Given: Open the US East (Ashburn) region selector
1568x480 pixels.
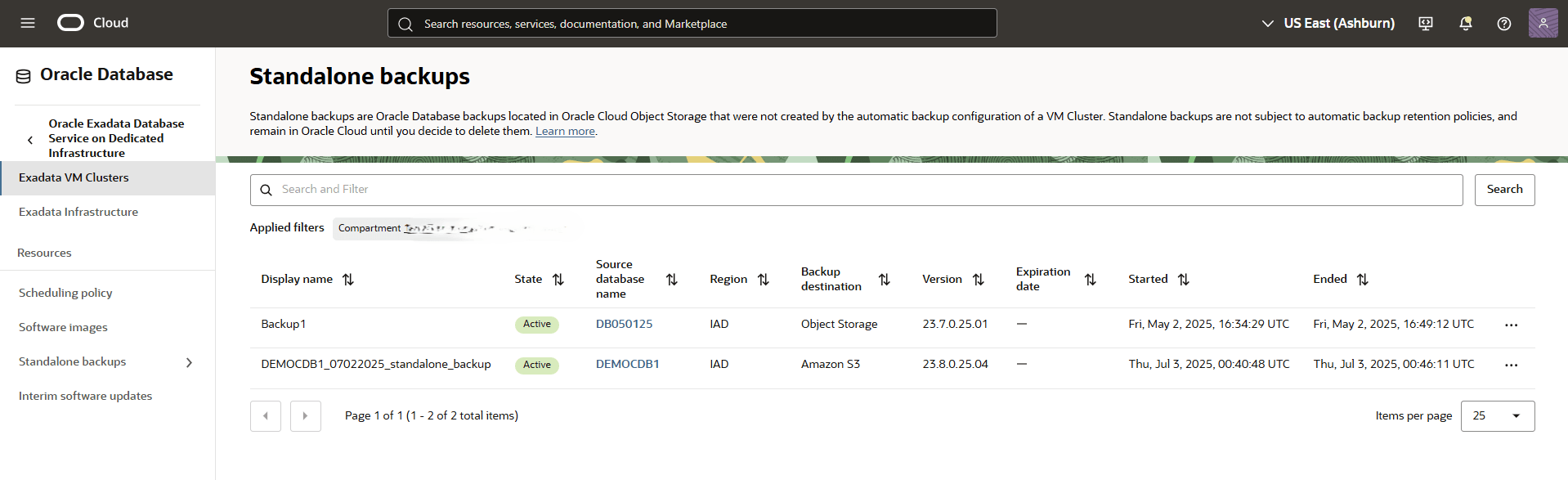Looking at the screenshot, I should click(1328, 23).
